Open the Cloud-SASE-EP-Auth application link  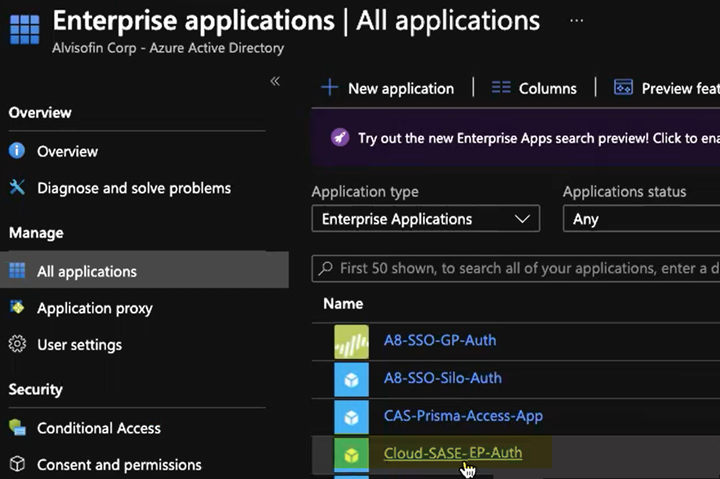pos(452,453)
